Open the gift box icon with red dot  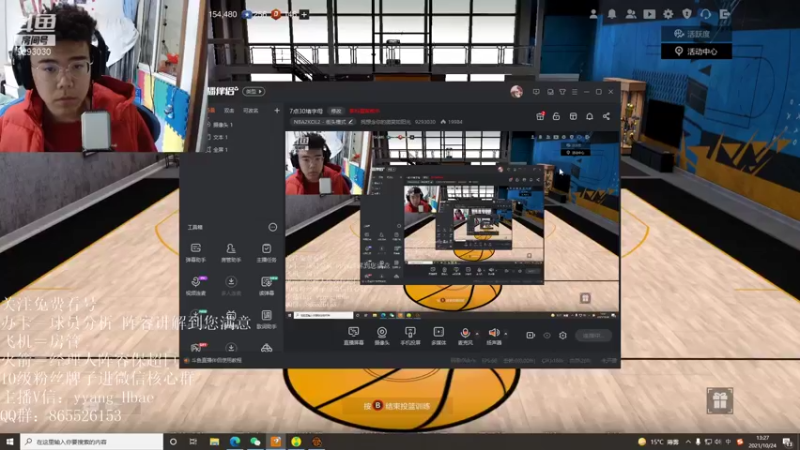540,116
